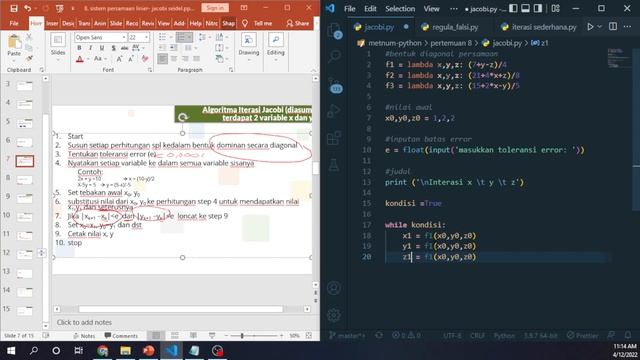Switch to Normal view in PowerPoint

coord(156,336)
